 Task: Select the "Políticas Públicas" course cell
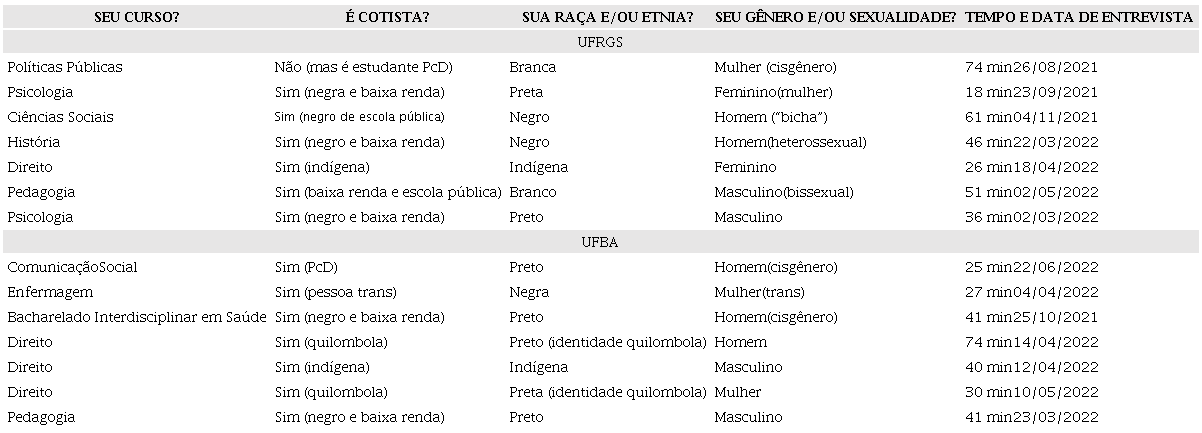coord(65,67)
